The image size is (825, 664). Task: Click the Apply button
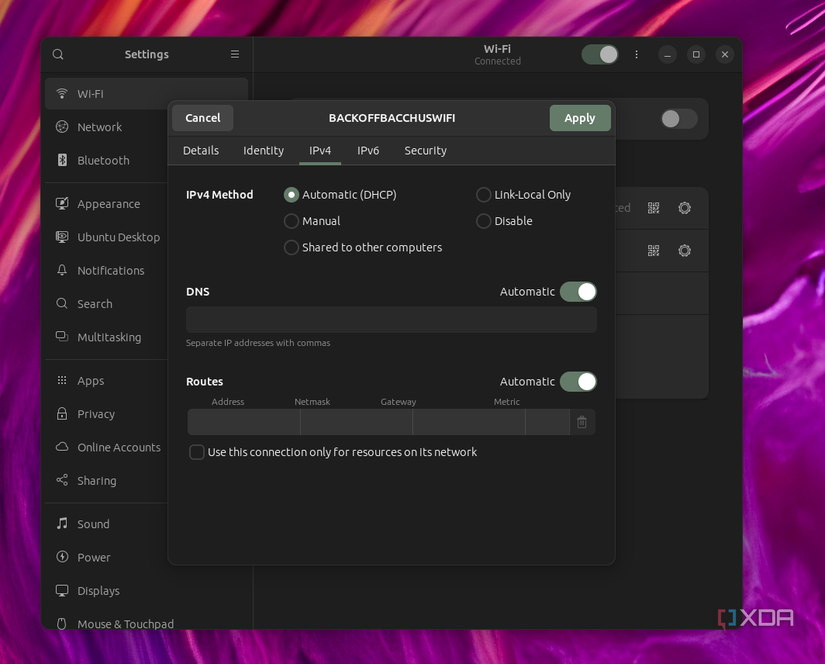click(x=580, y=118)
